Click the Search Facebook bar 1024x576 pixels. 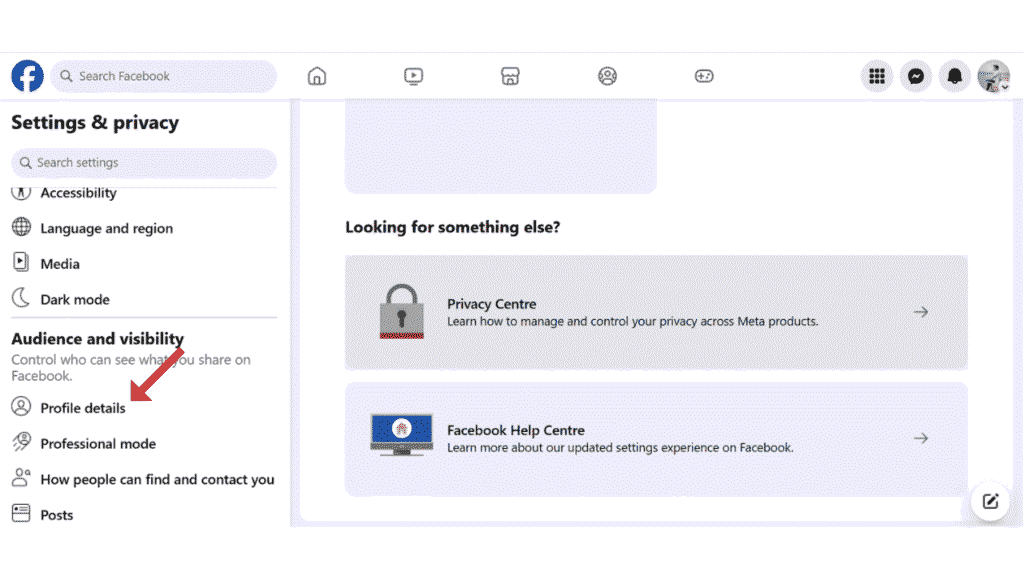(163, 75)
